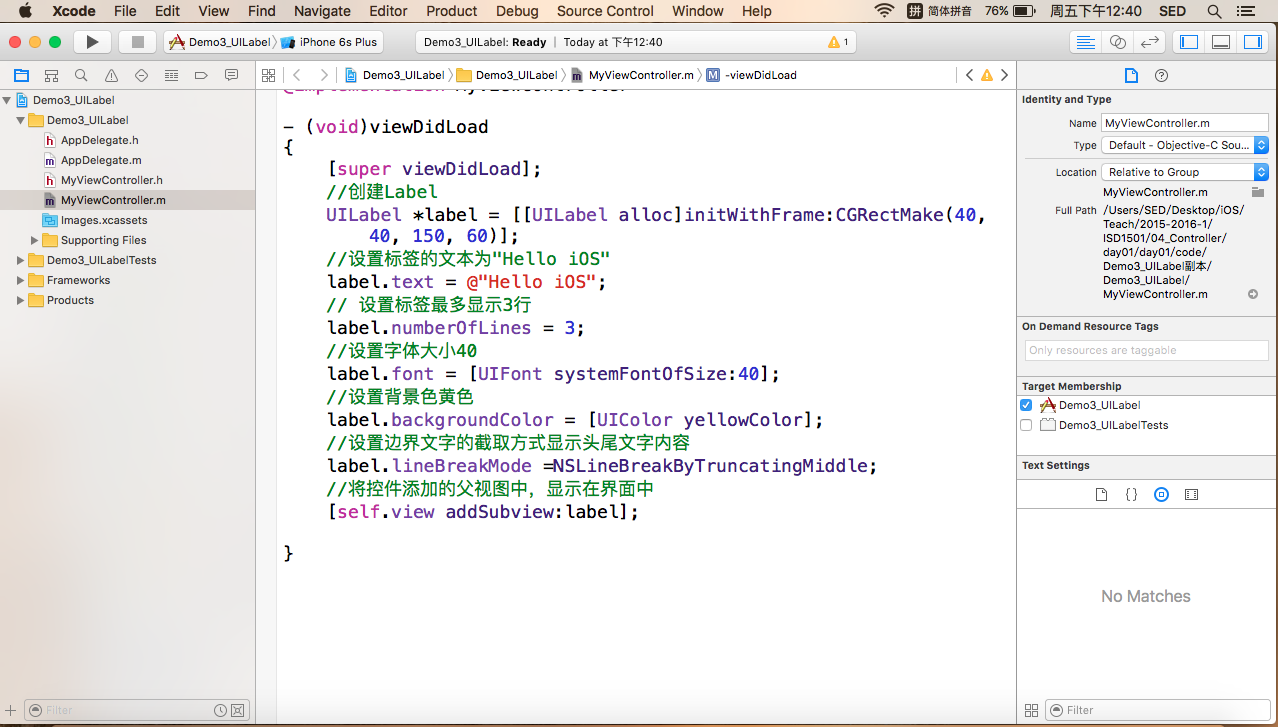Screen dimensions: 1278x727
Task: Choose the iPhone 6s Plus destination
Action: pyautogui.click(x=330, y=42)
